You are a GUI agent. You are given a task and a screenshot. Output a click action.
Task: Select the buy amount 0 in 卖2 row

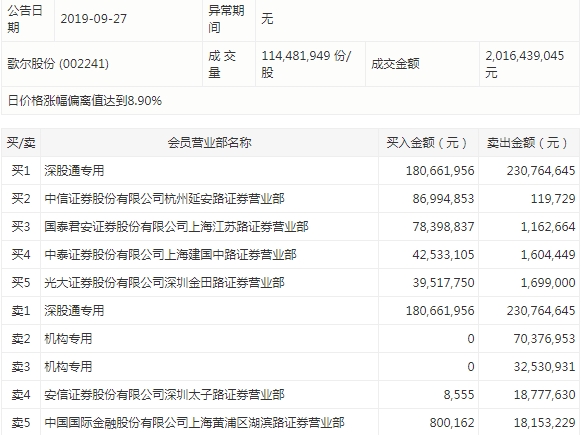click(x=471, y=339)
